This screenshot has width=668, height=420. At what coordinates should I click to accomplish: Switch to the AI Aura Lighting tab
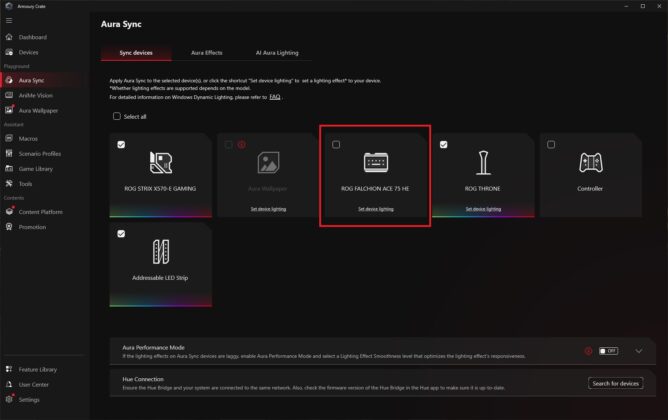click(x=277, y=53)
